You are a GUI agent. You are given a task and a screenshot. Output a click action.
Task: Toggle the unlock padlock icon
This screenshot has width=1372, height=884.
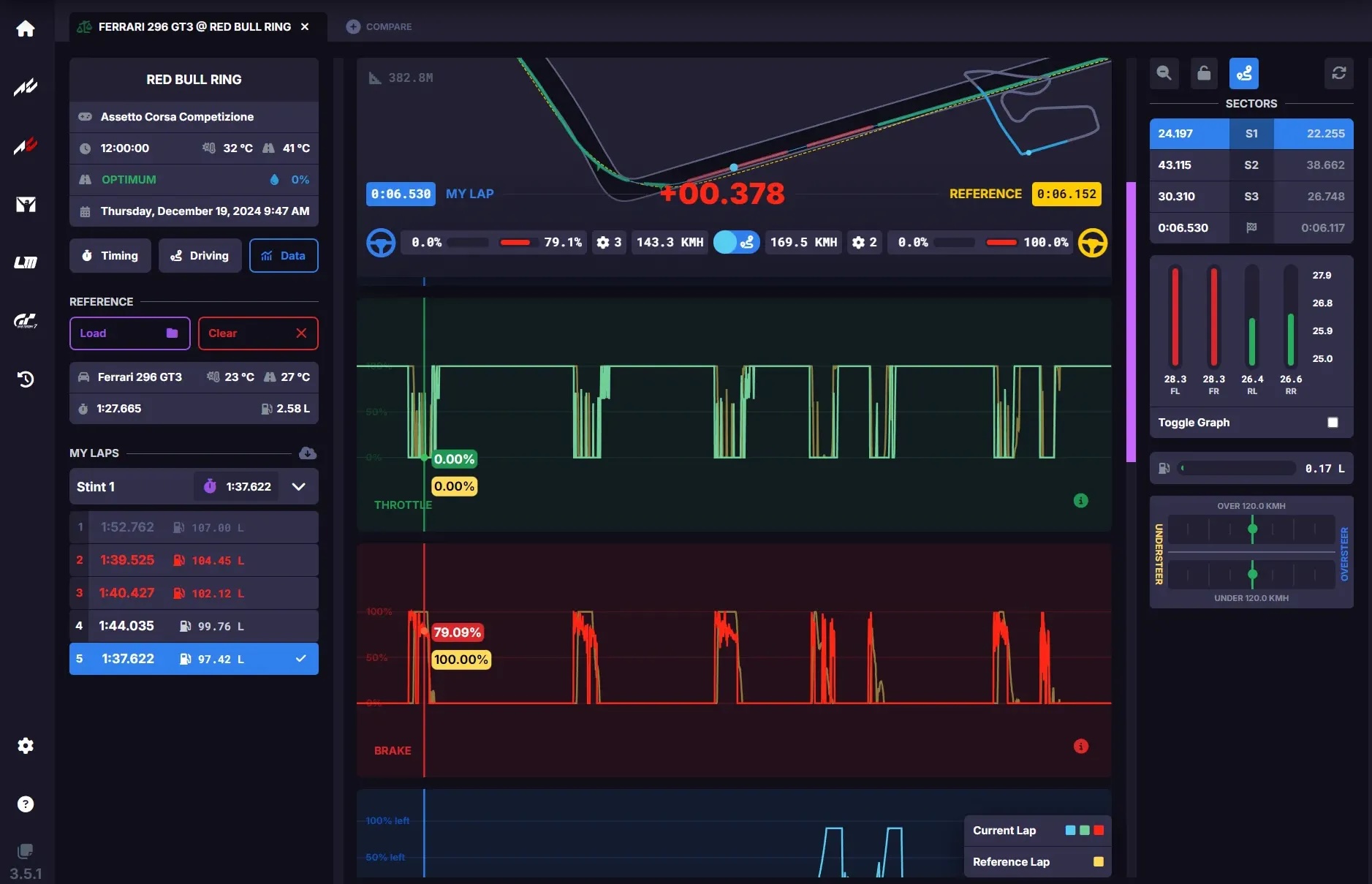coord(1204,73)
